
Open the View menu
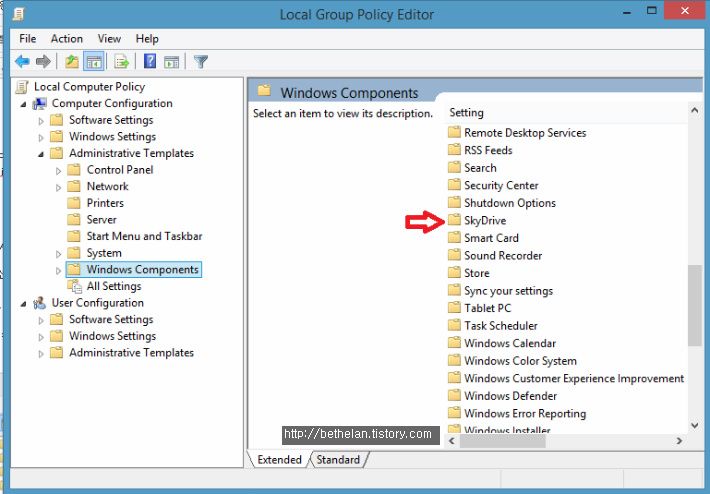[109, 38]
